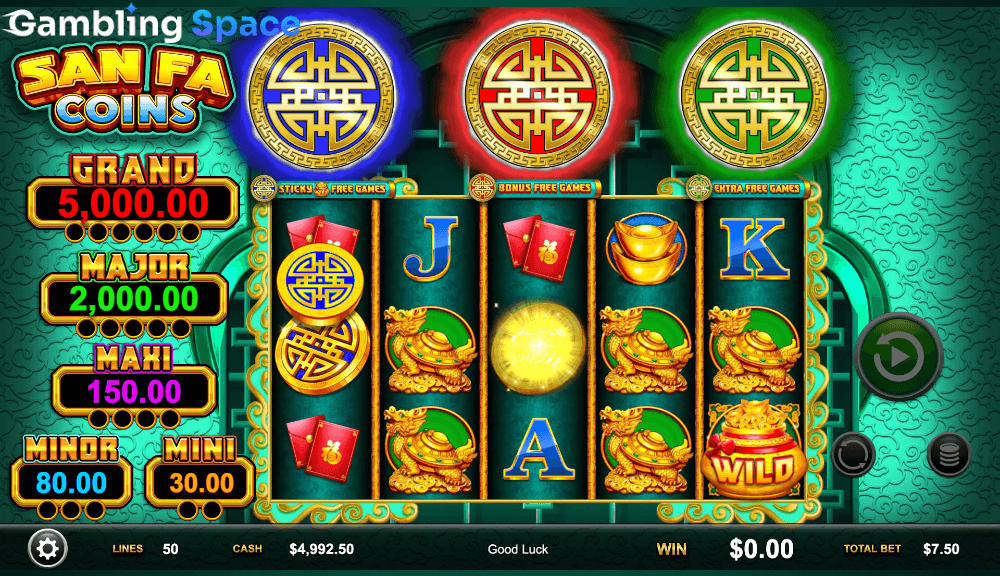
Task: Select the Bonus Free Games banner
Action: (x=534, y=188)
